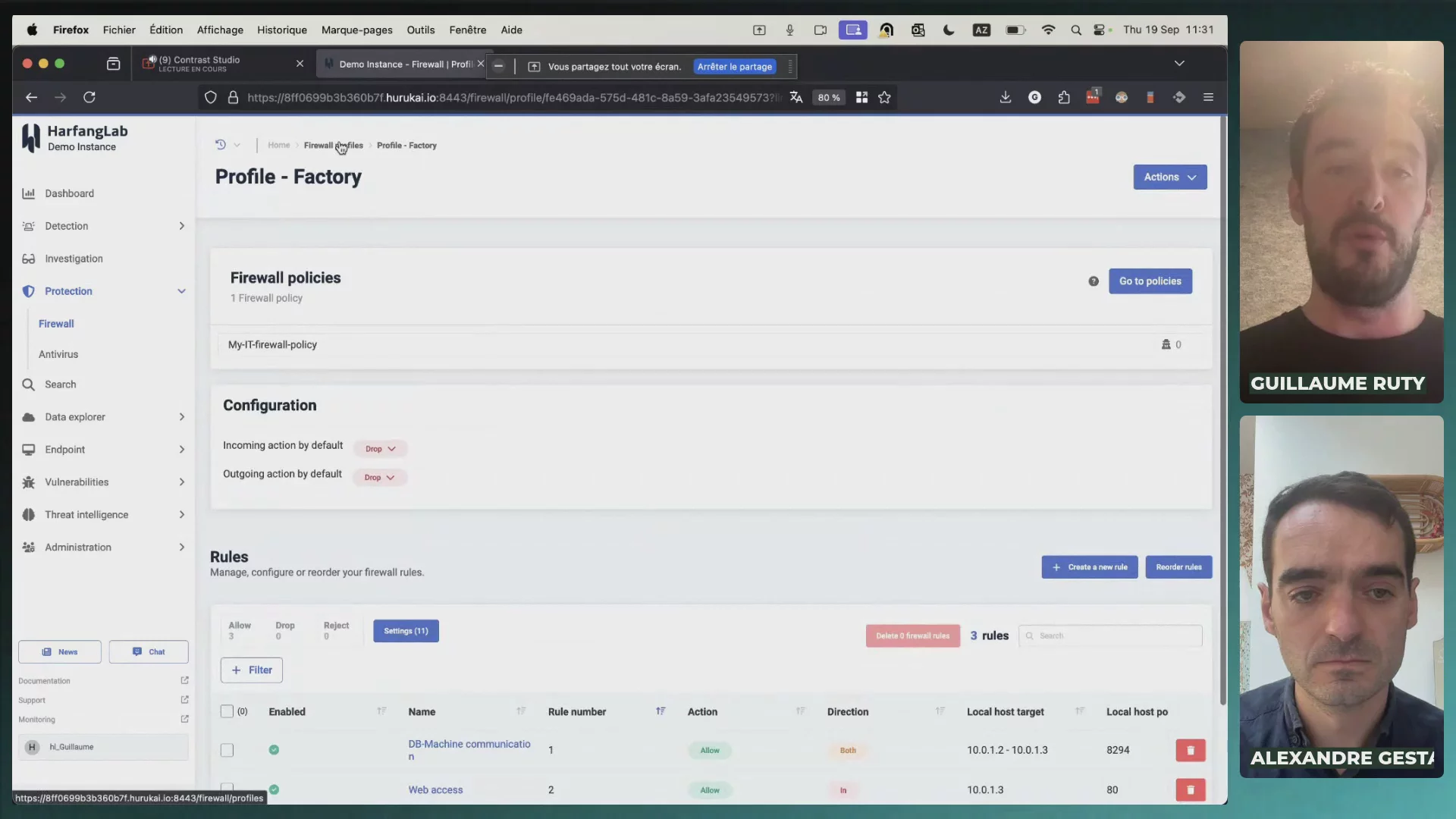Open Firefox downloads arrow icon
This screenshot has height=819, width=1456.
point(1006,97)
